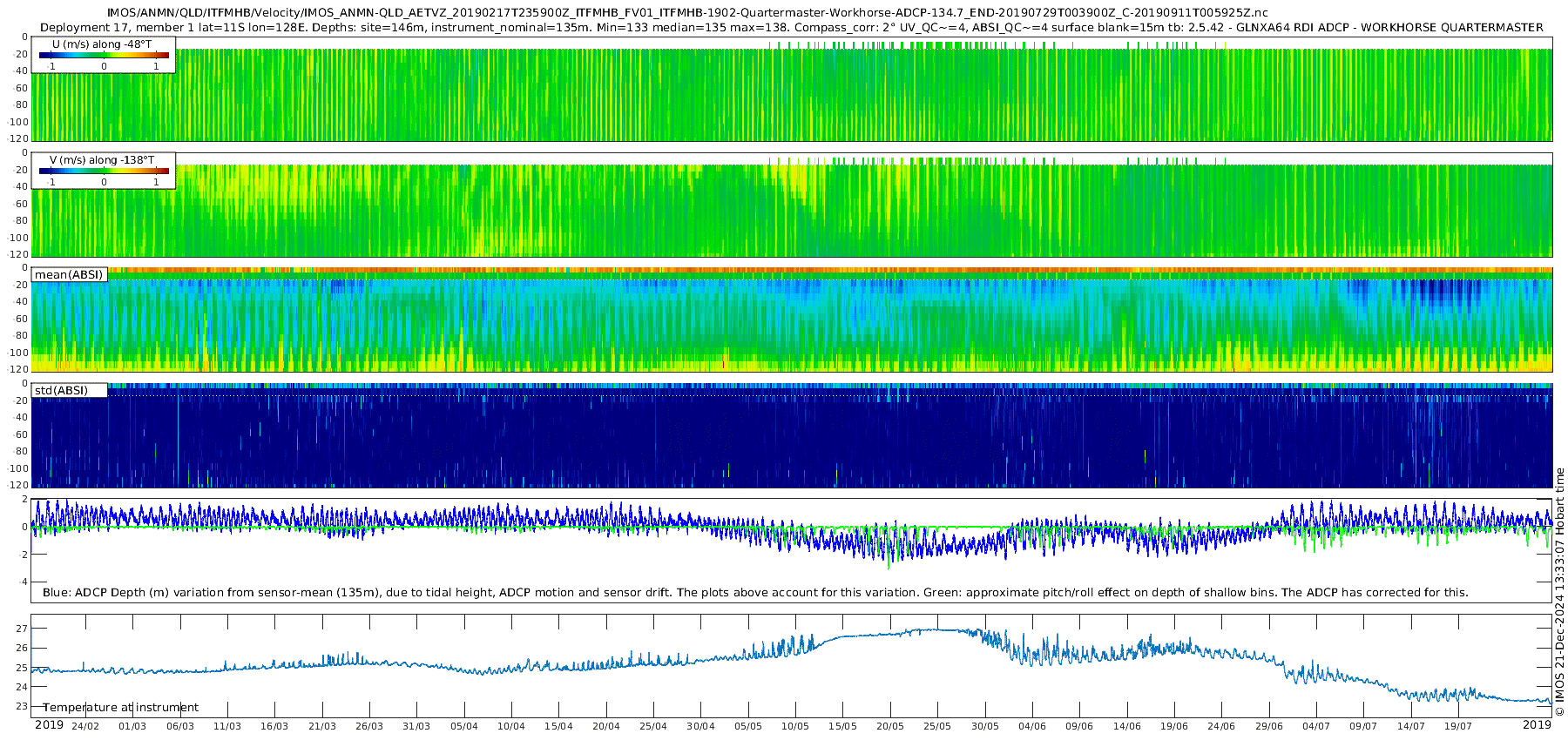Choose the 25/05 date tick
The image size is (1568, 740).
click(937, 726)
